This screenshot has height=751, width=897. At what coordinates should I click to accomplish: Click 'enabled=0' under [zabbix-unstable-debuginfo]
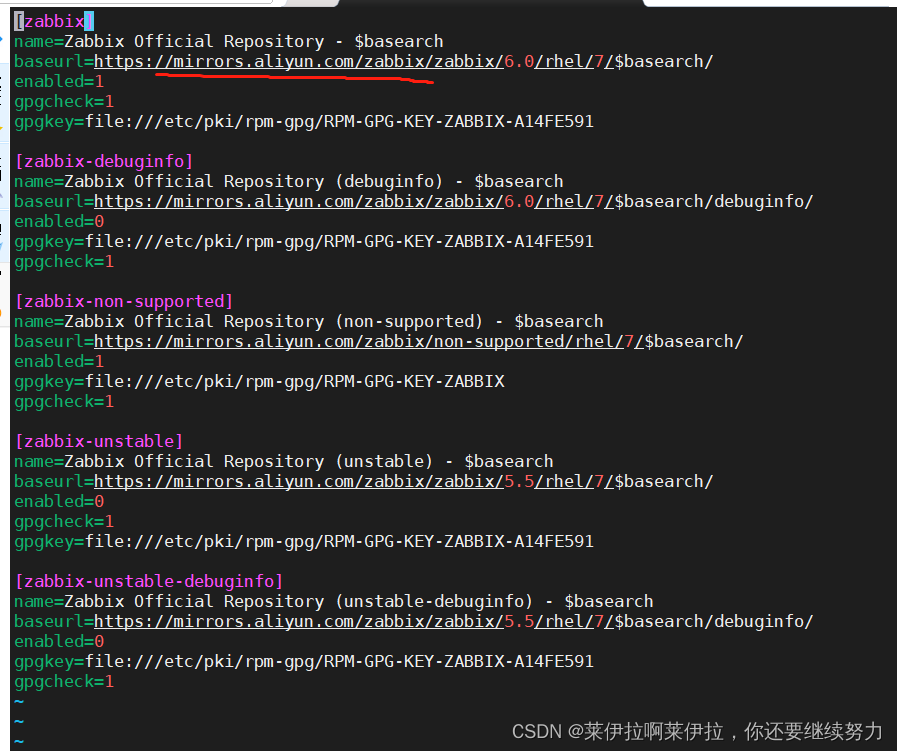pyautogui.click(x=59, y=642)
